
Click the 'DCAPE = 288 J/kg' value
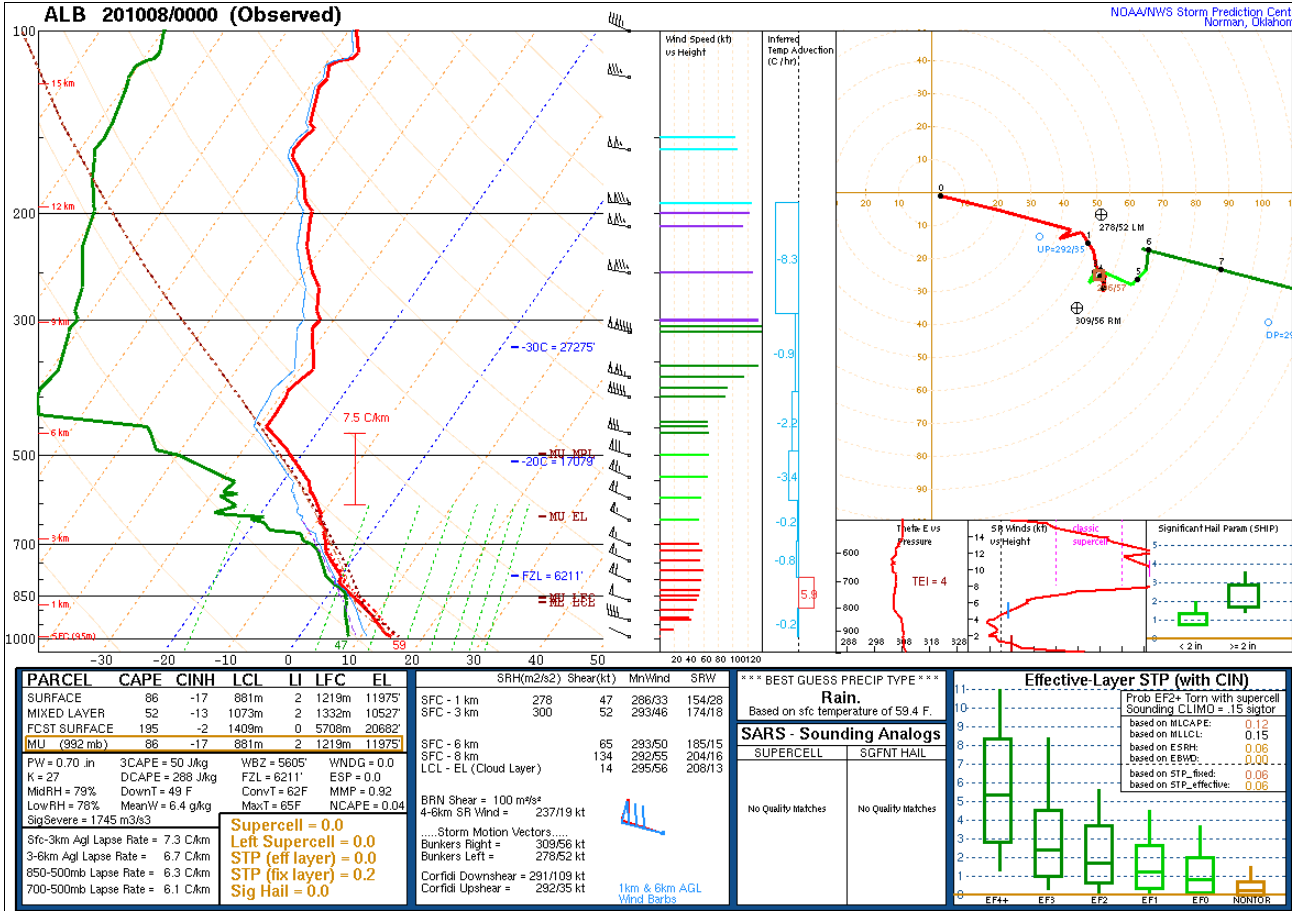point(165,778)
